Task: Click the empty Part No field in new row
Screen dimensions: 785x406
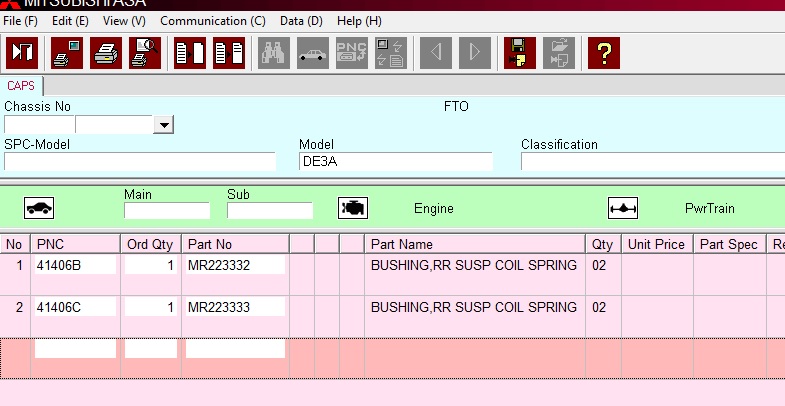Action: coord(235,348)
